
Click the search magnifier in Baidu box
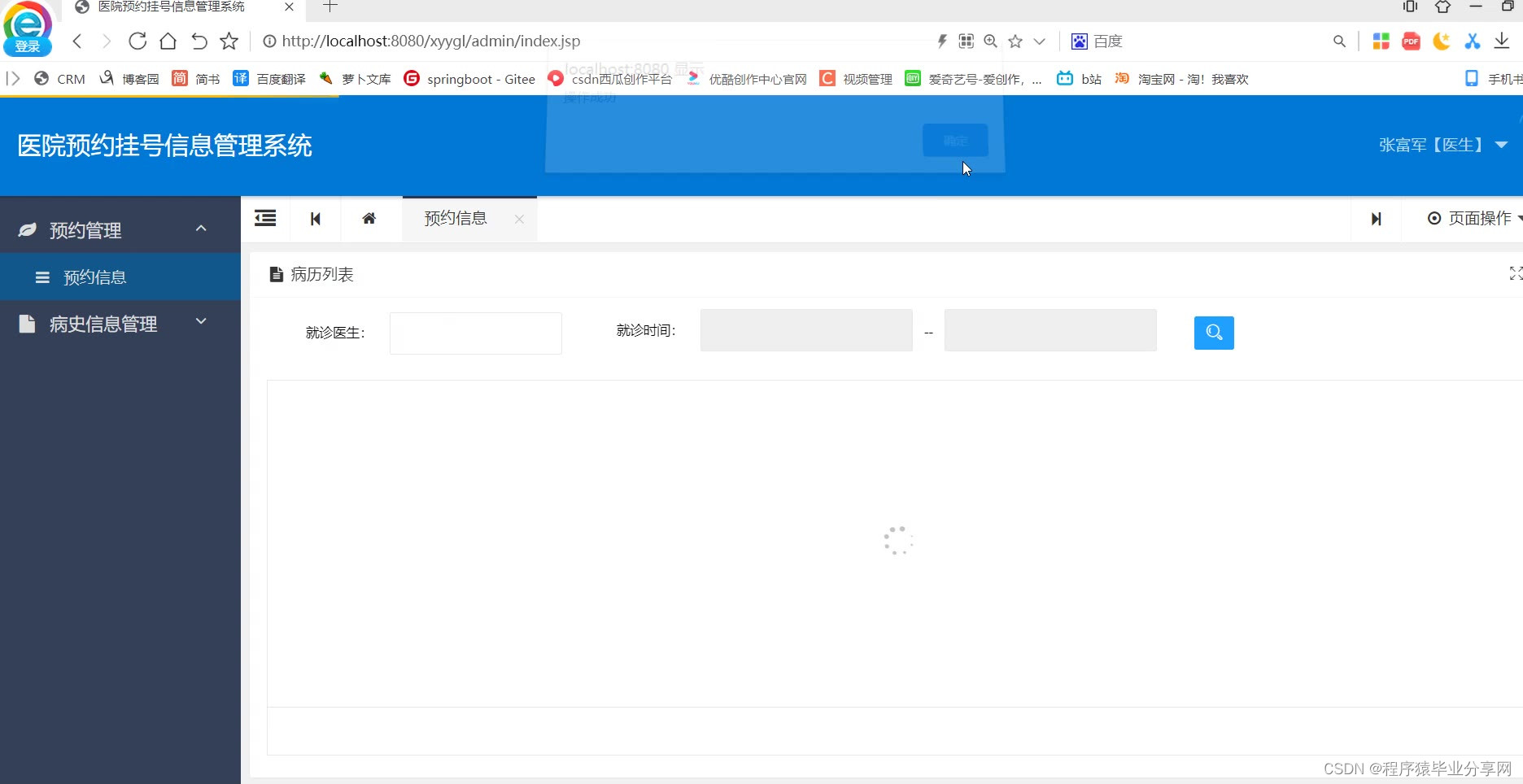tap(1339, 41)
